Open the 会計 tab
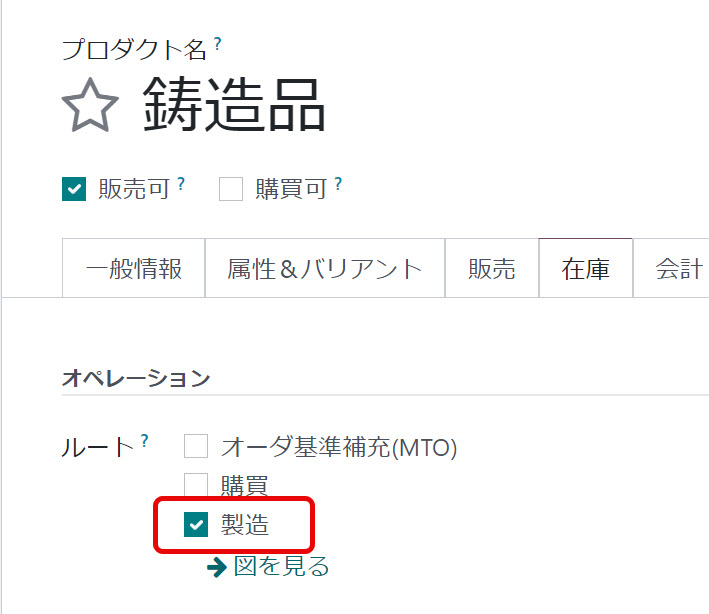This screenshot has width=709, height=614. pyautogui.click(x=677, y=268)
